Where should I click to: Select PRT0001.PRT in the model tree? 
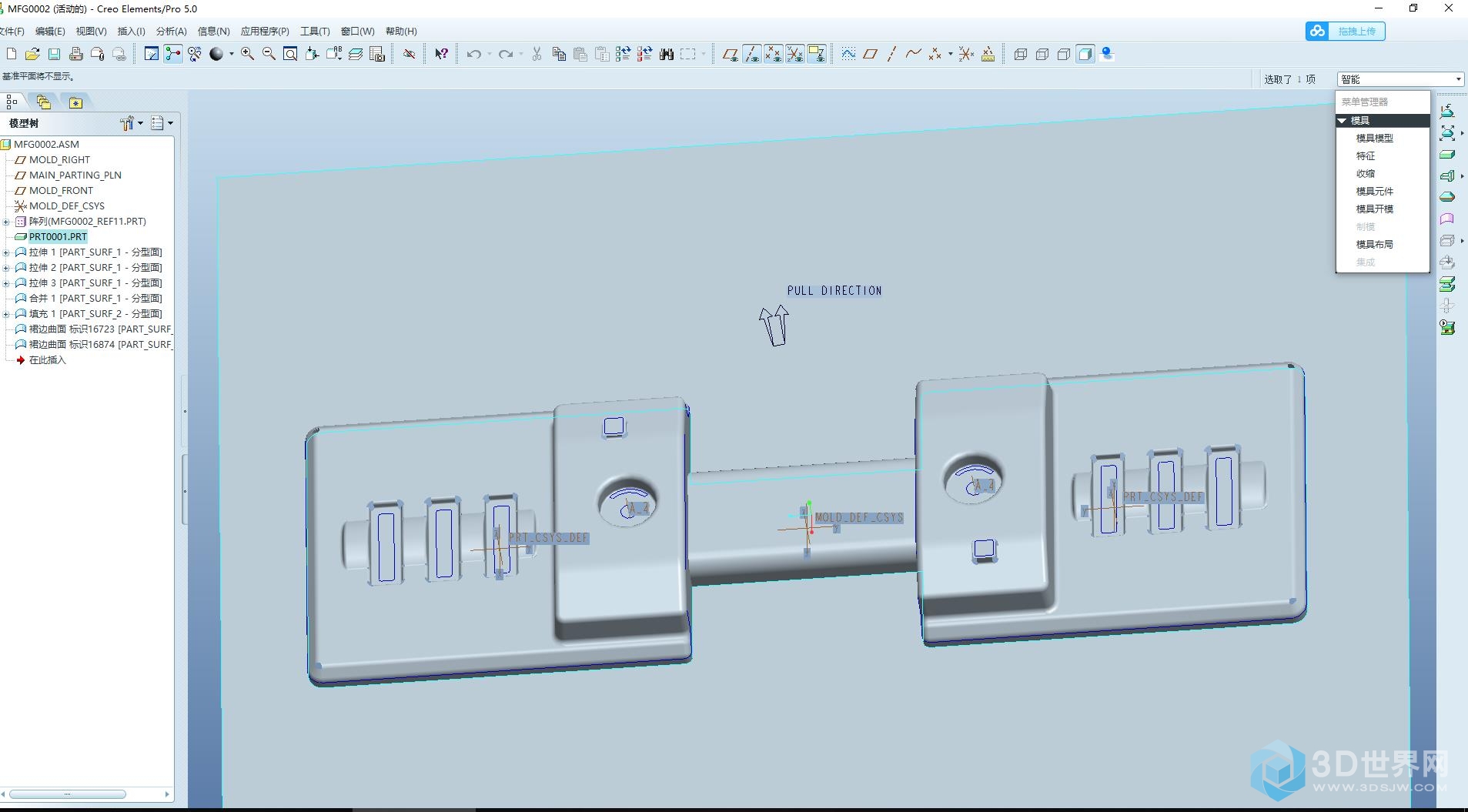(58, 237)
